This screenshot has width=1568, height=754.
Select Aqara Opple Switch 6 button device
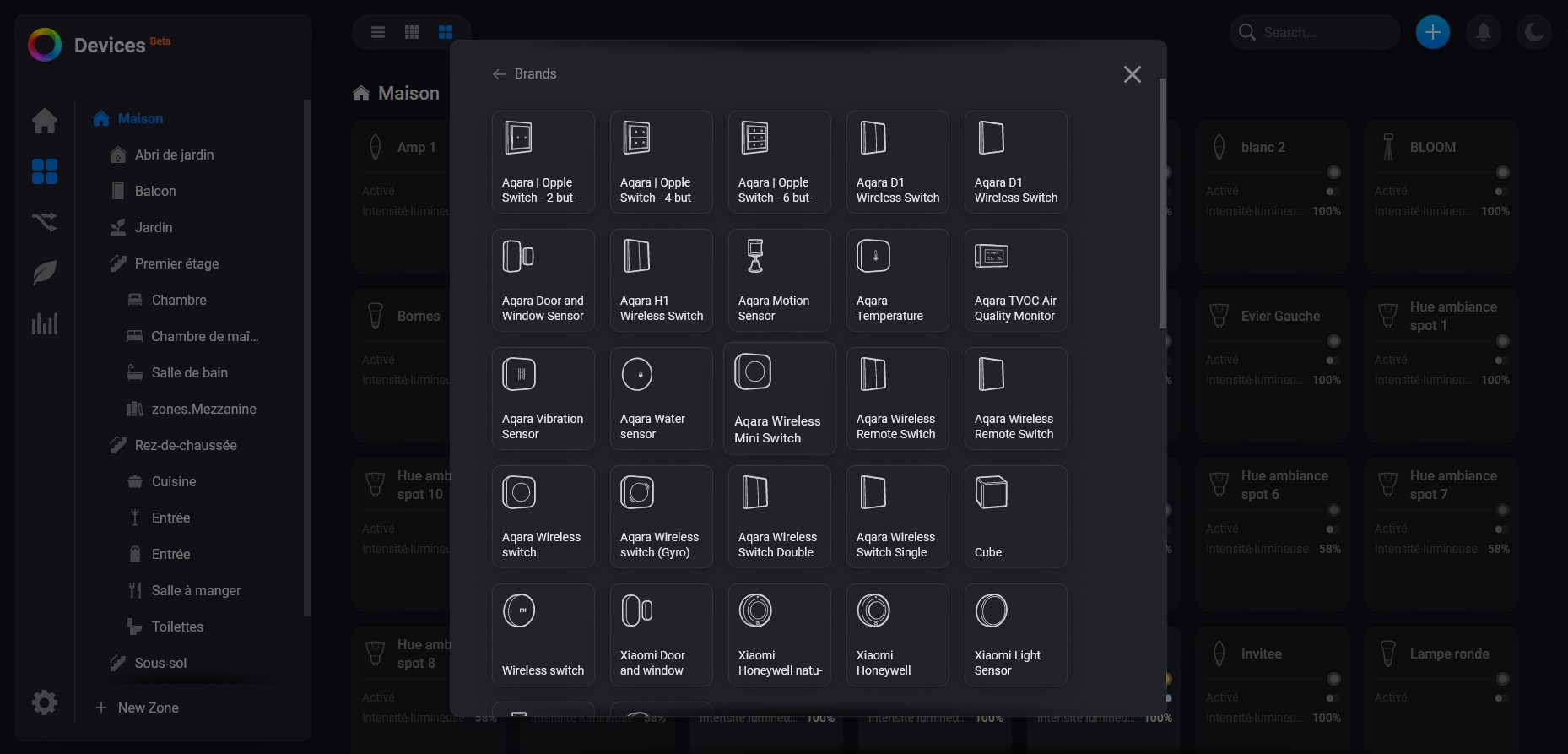point(780,162)
